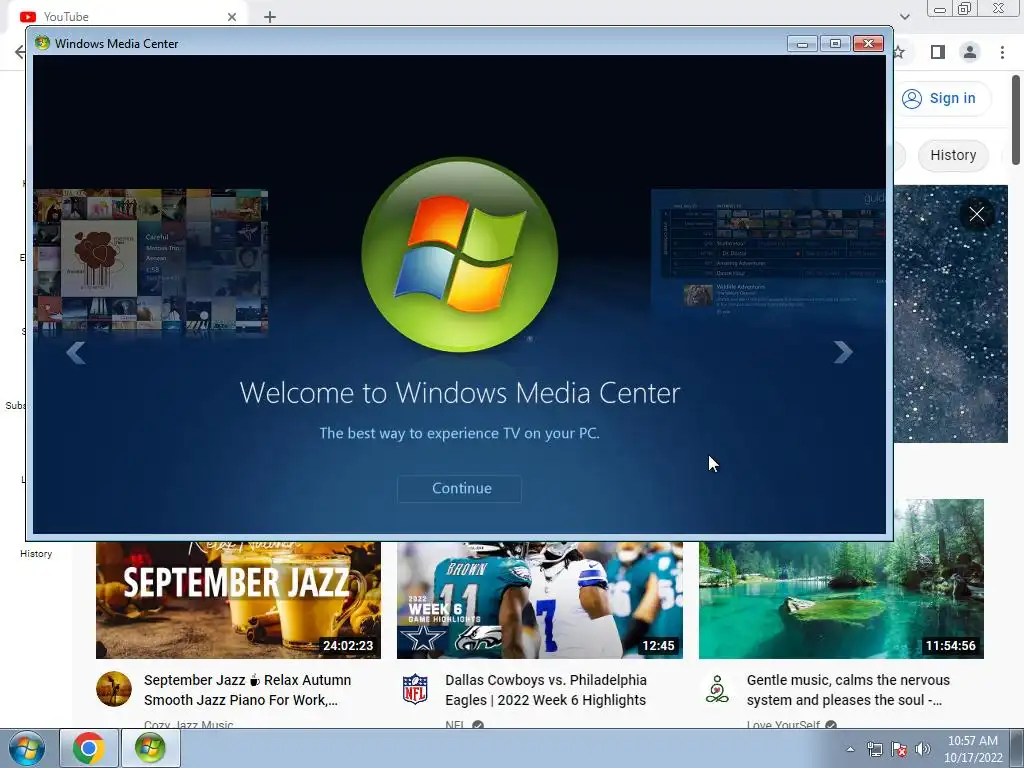Viewport: 1024px width, 768px height.
Task: Open the Windows Start menu
Action: (27, 748)
